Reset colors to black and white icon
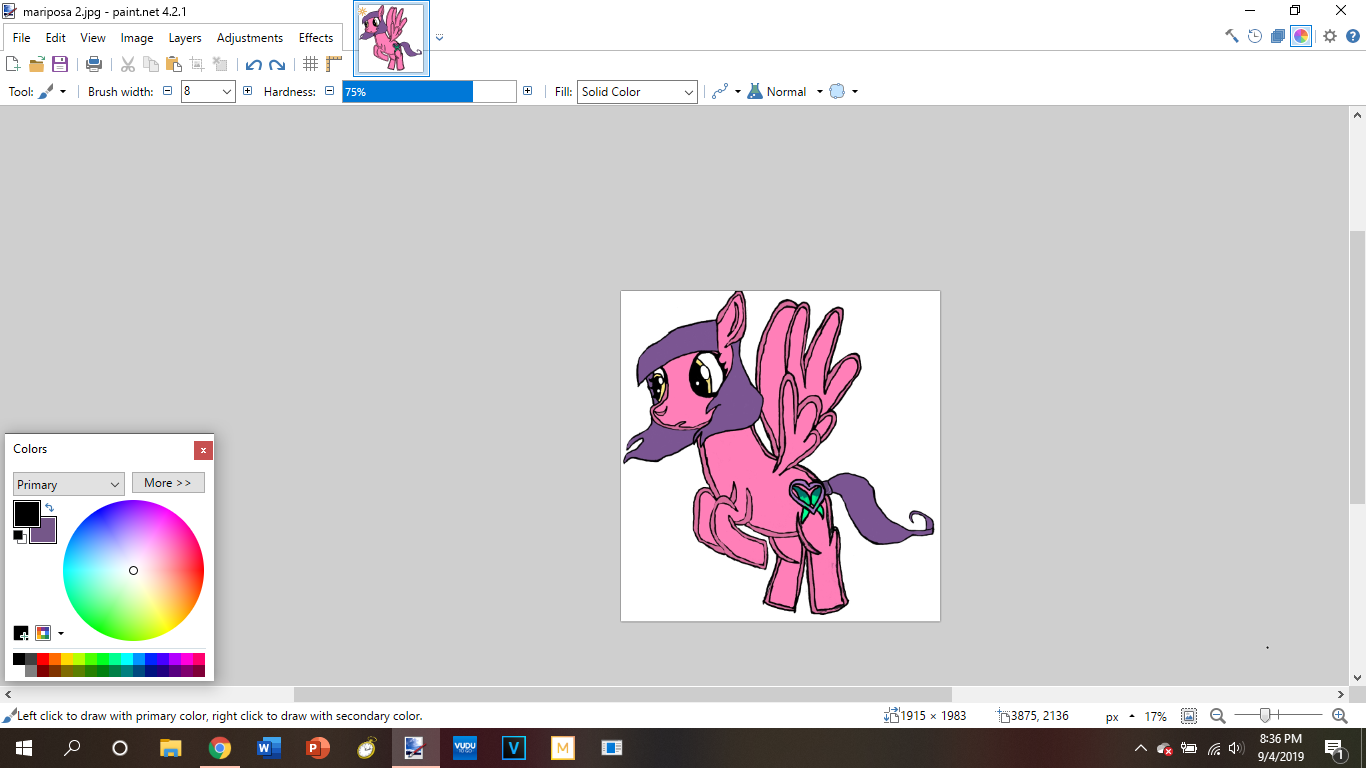 tap(19, 537)
